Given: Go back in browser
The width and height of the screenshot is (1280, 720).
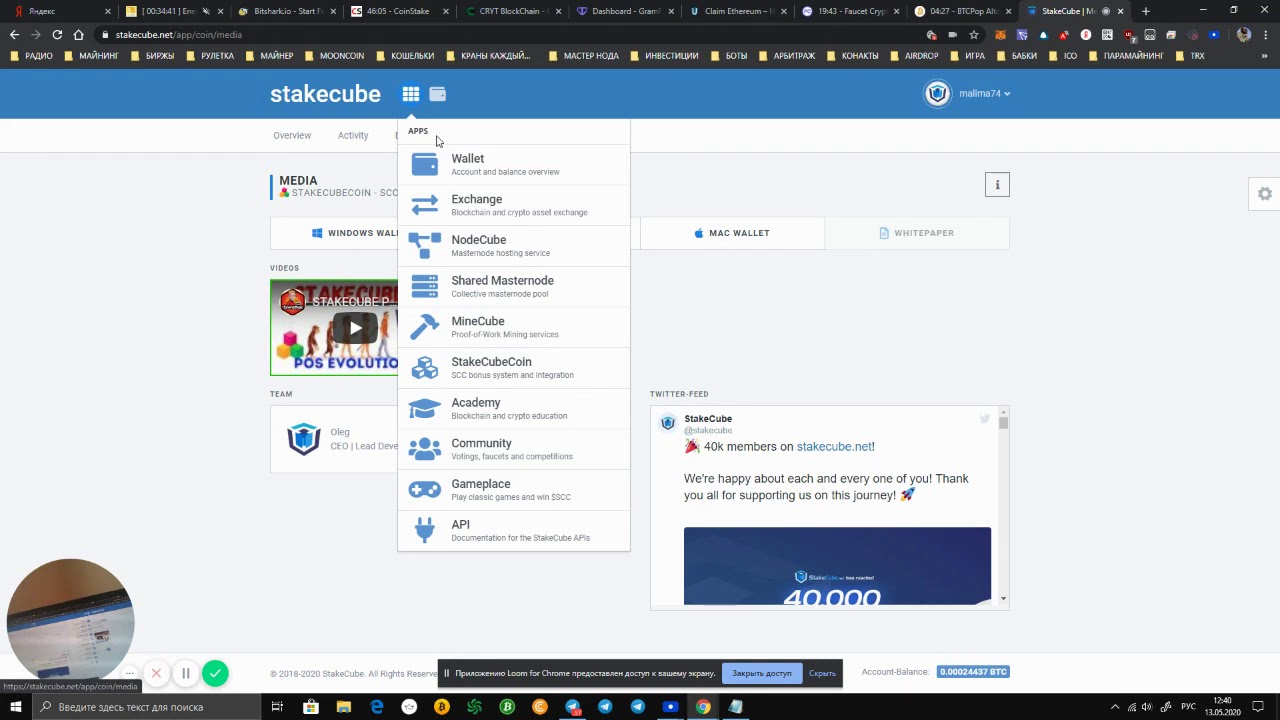Looking at the screenshot, I should coord(14,34).
